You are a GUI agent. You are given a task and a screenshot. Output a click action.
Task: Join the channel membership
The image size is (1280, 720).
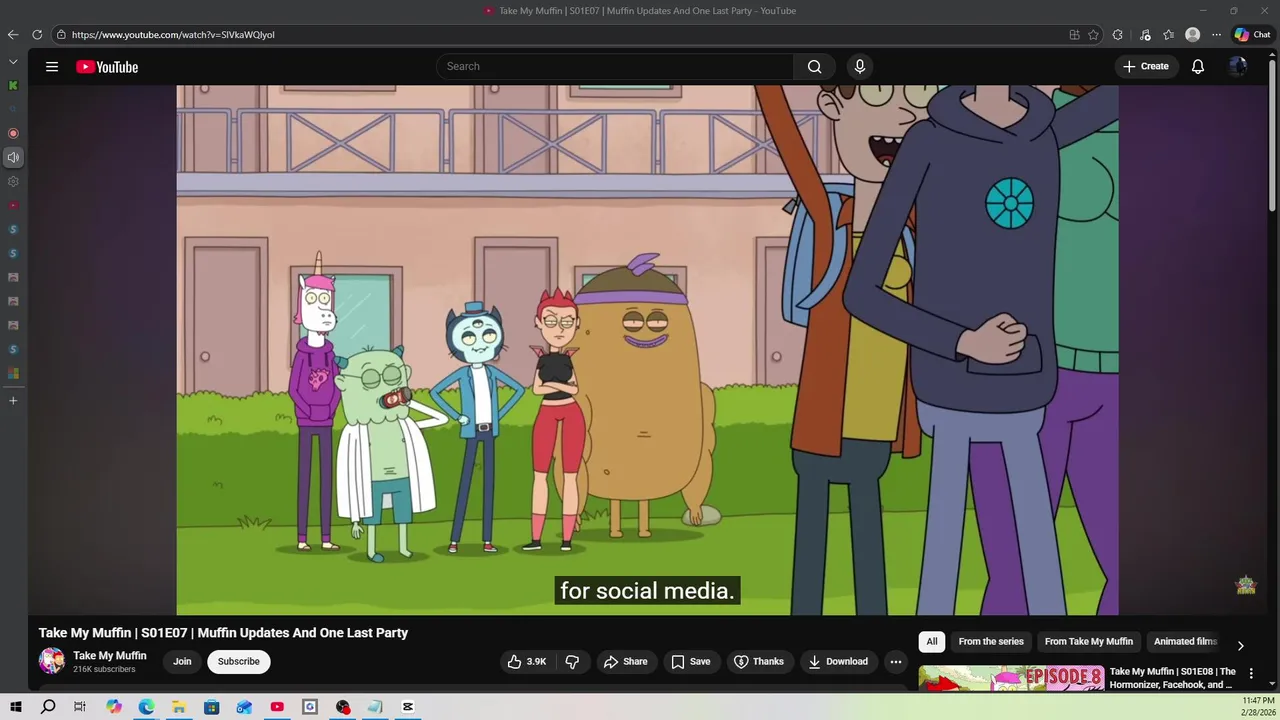[x=182, y=661]
